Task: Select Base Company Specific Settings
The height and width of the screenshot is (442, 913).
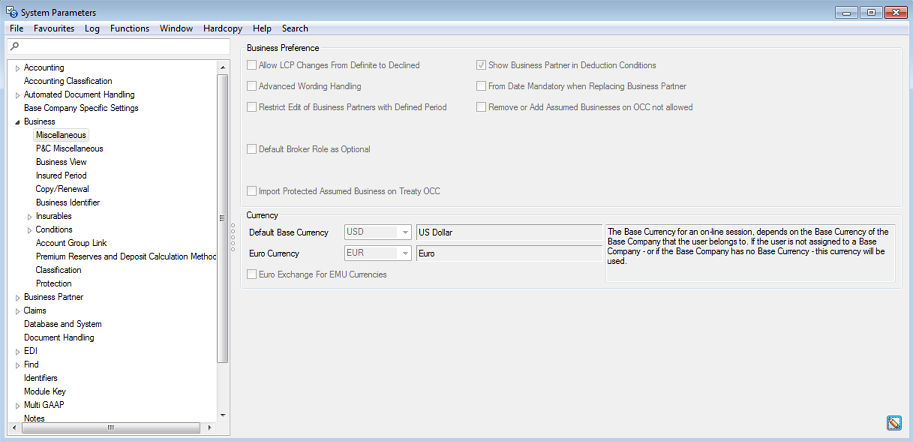Action: pos(81,108)
